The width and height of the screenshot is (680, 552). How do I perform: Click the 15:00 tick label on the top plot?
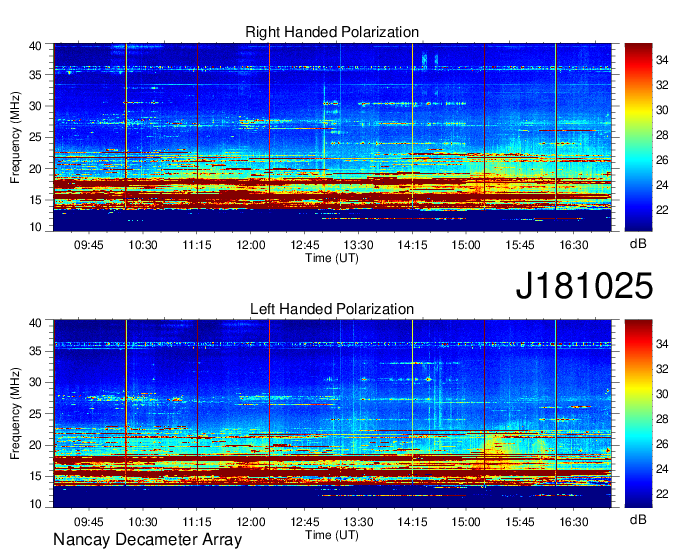pyautogui.click(x=466, y=245)
